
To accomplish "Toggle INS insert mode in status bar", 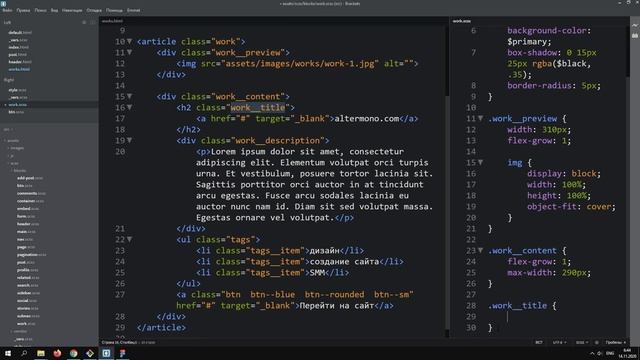I will 539,342.
